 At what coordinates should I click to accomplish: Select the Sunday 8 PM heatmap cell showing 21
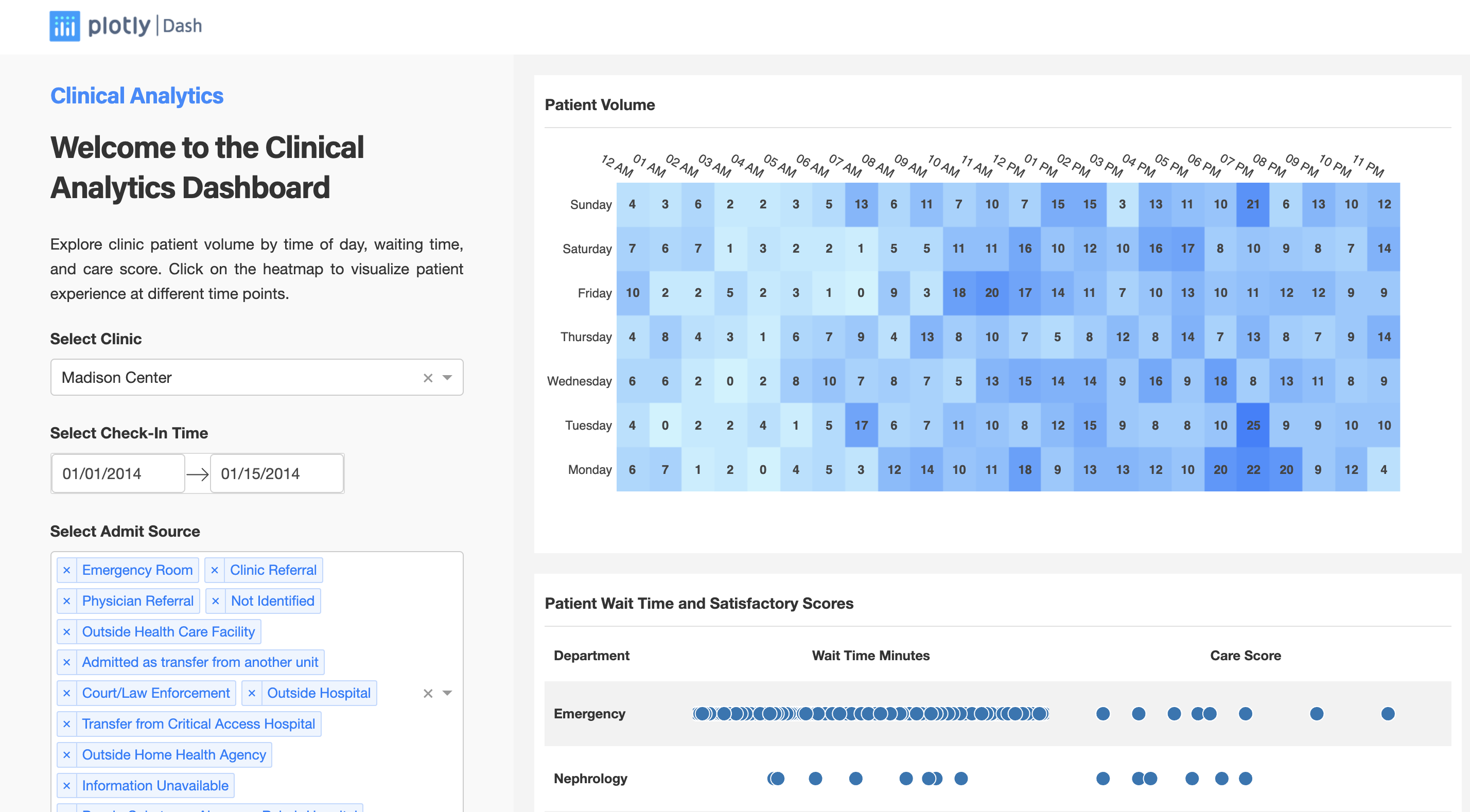point(1253,204)
